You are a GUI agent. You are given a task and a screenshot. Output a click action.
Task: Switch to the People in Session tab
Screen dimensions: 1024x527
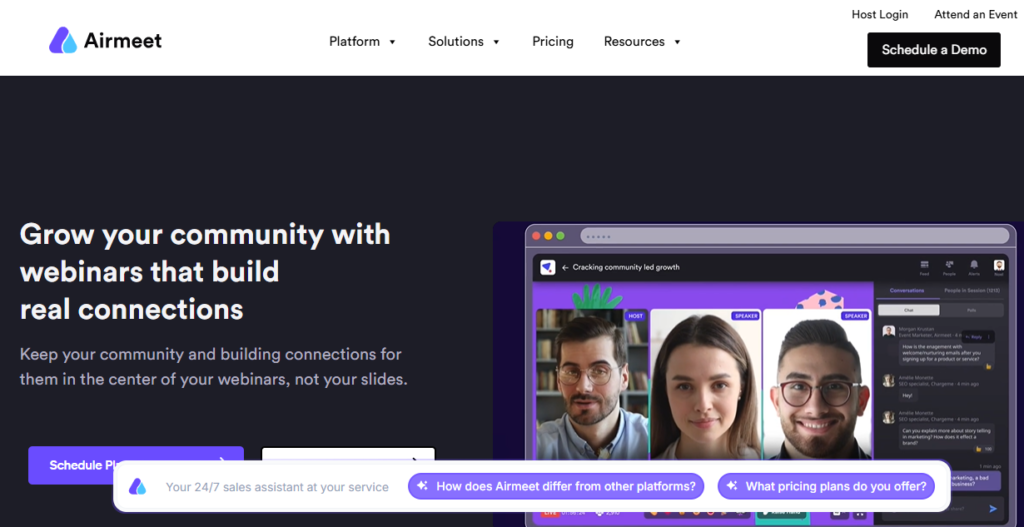(972, 290)
